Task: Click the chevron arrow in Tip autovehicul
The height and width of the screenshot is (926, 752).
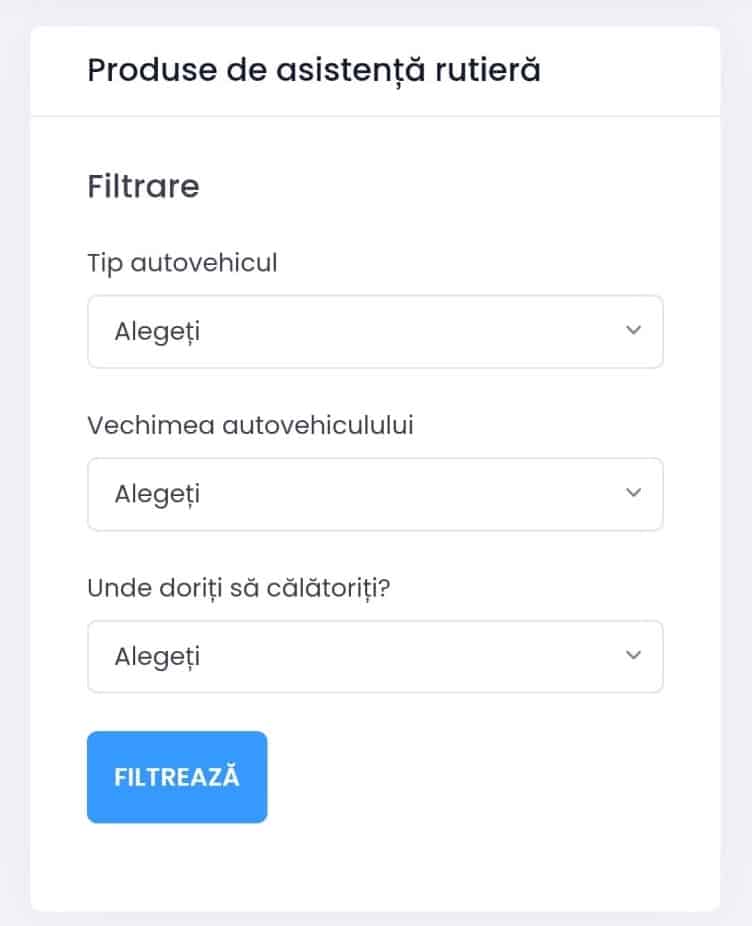Action: (x=632, y=331)
